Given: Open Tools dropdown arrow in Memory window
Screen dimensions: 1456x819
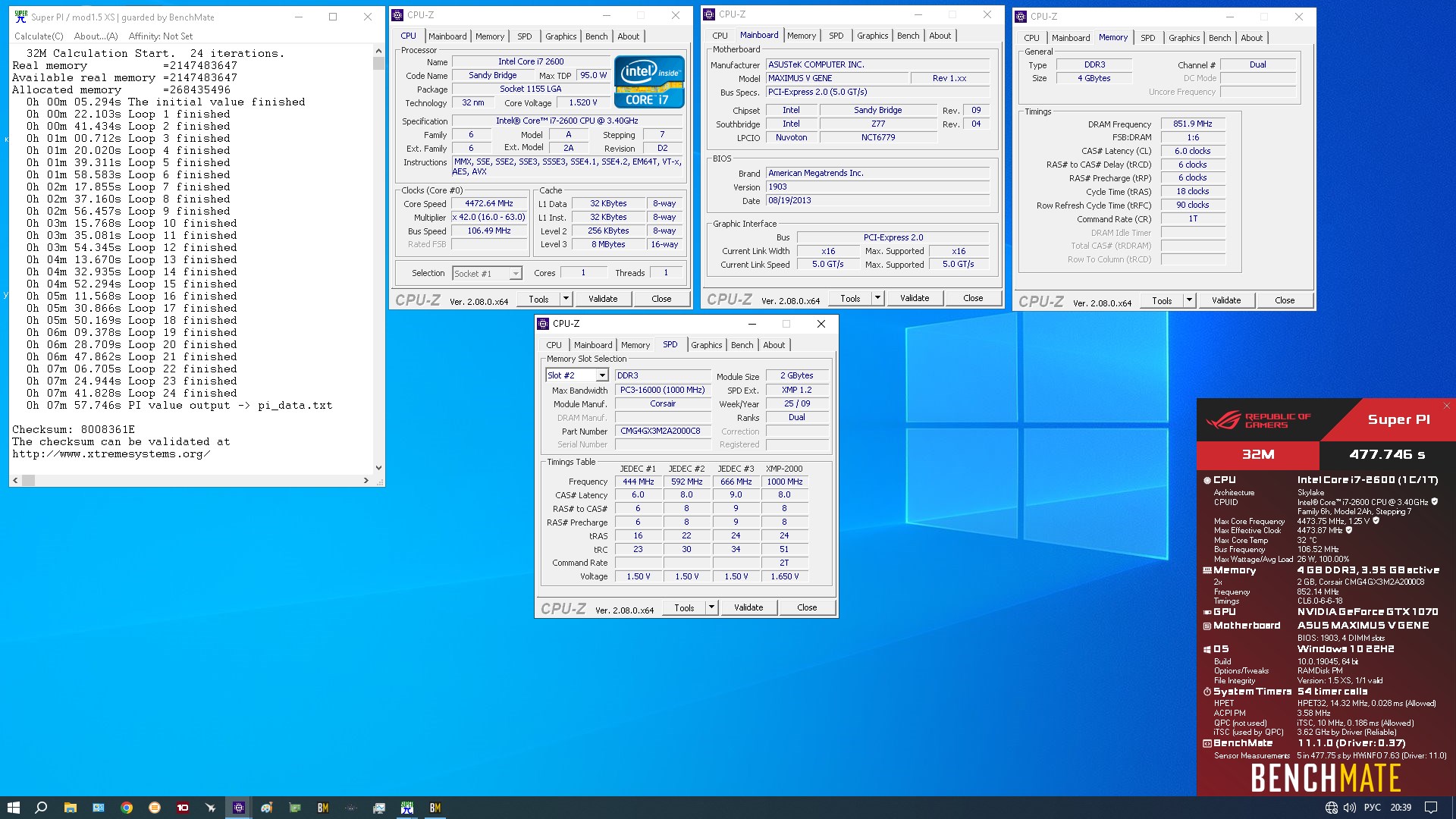Looking at the screenshot, I should point(1189,300).
